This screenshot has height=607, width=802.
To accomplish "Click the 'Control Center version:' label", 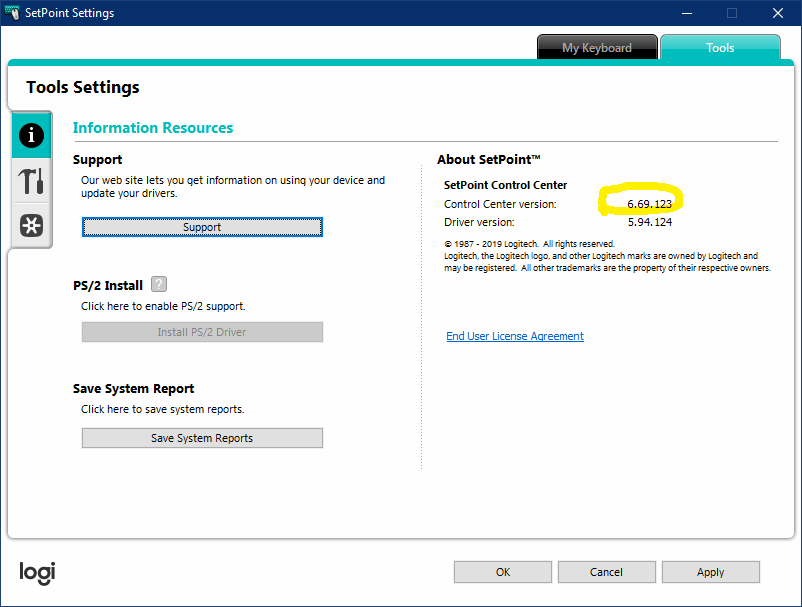I will (x=500, y=204).
